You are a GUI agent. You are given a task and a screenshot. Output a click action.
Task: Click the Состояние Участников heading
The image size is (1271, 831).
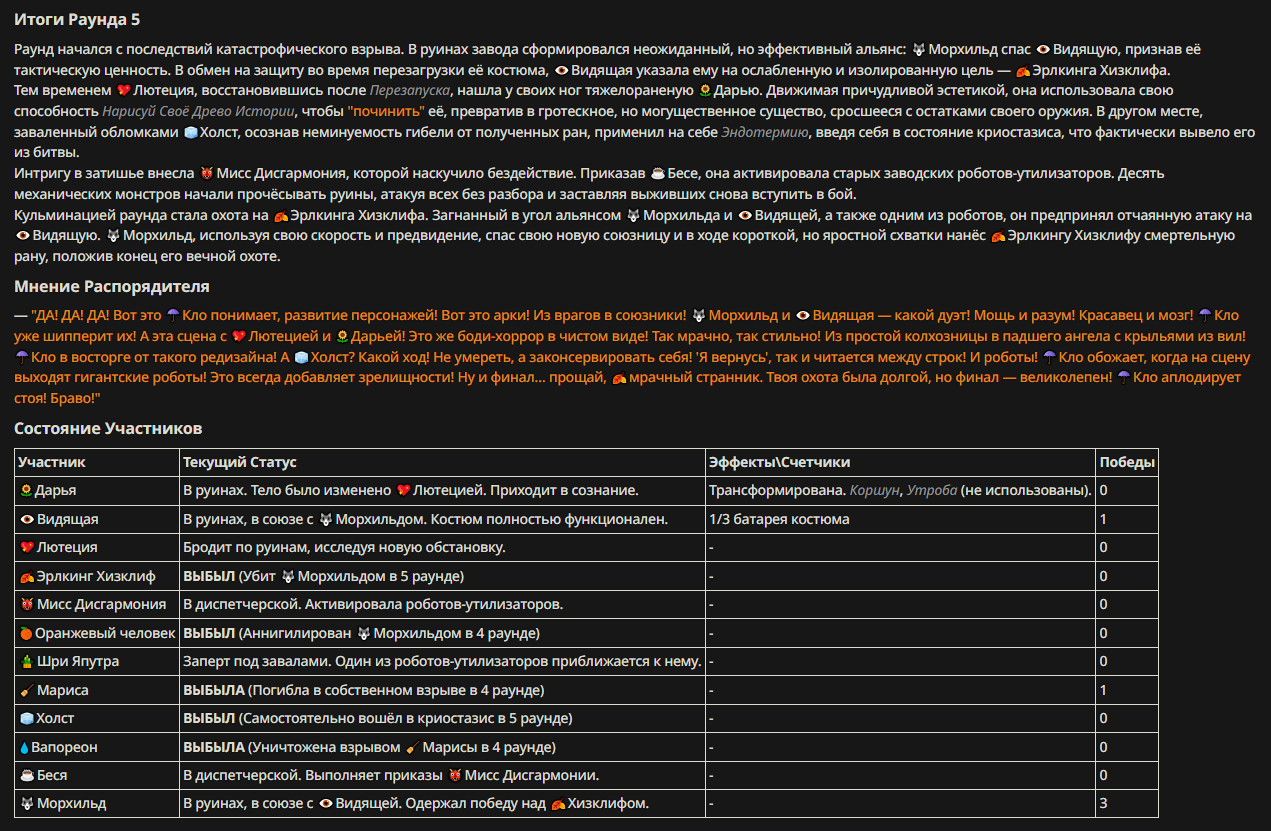click(x=108, y=429)
